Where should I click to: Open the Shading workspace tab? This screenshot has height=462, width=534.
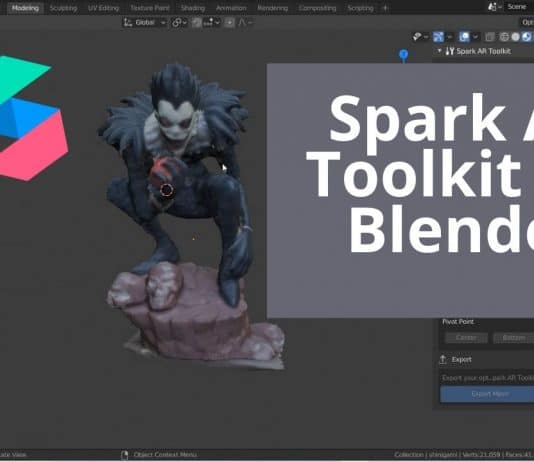pyautogui.click(x=193, y=8)
